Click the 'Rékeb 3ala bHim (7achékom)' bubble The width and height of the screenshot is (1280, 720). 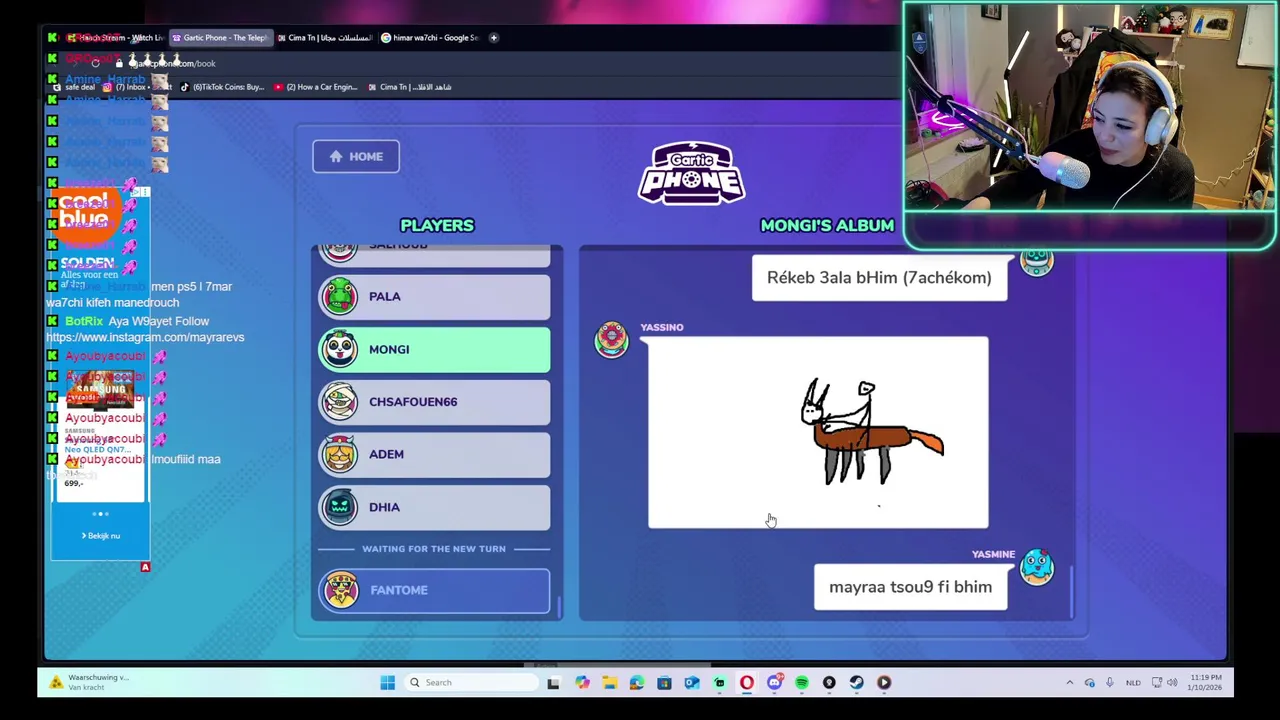[879, 277]
